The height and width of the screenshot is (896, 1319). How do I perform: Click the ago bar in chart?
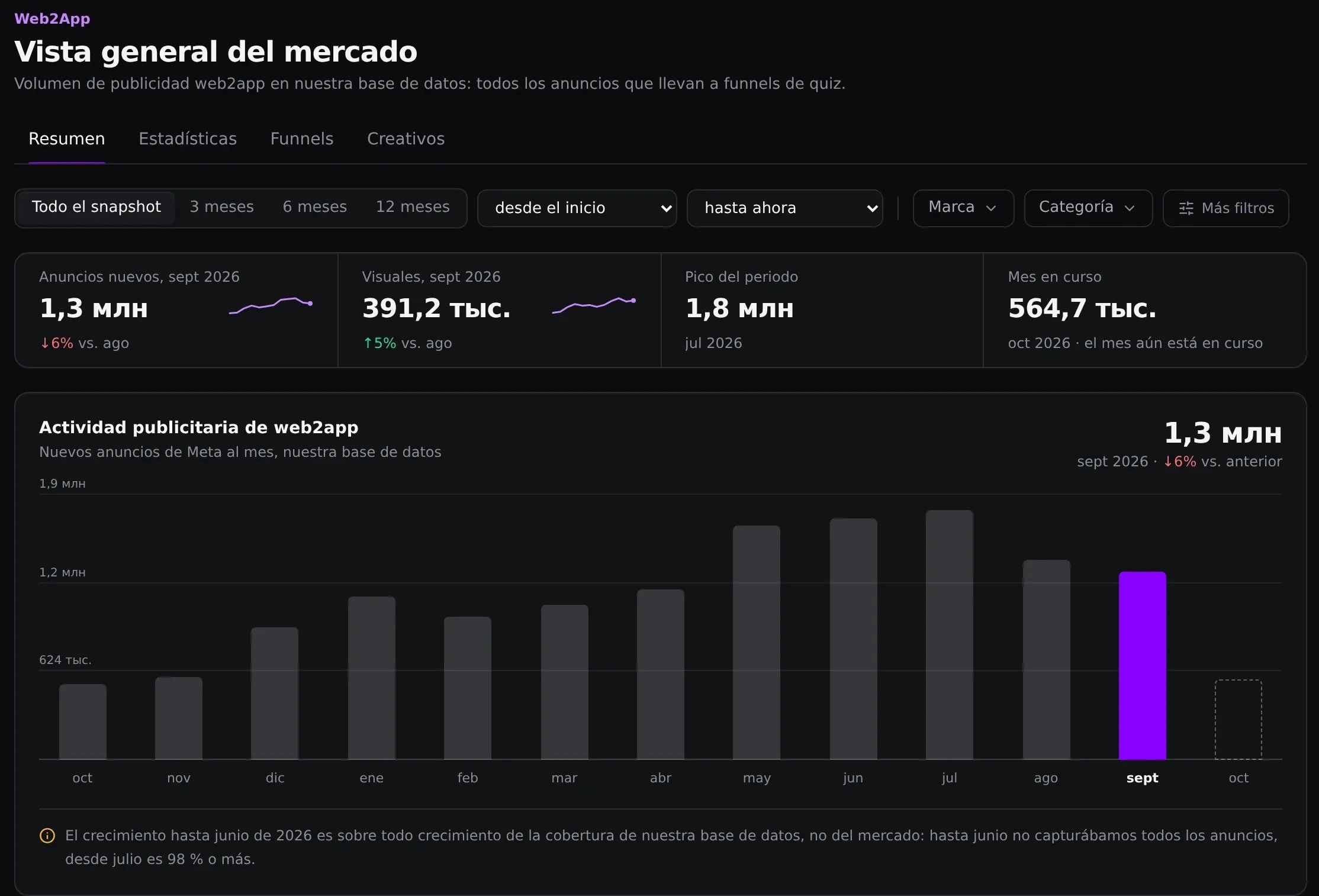coord(1046,659)
